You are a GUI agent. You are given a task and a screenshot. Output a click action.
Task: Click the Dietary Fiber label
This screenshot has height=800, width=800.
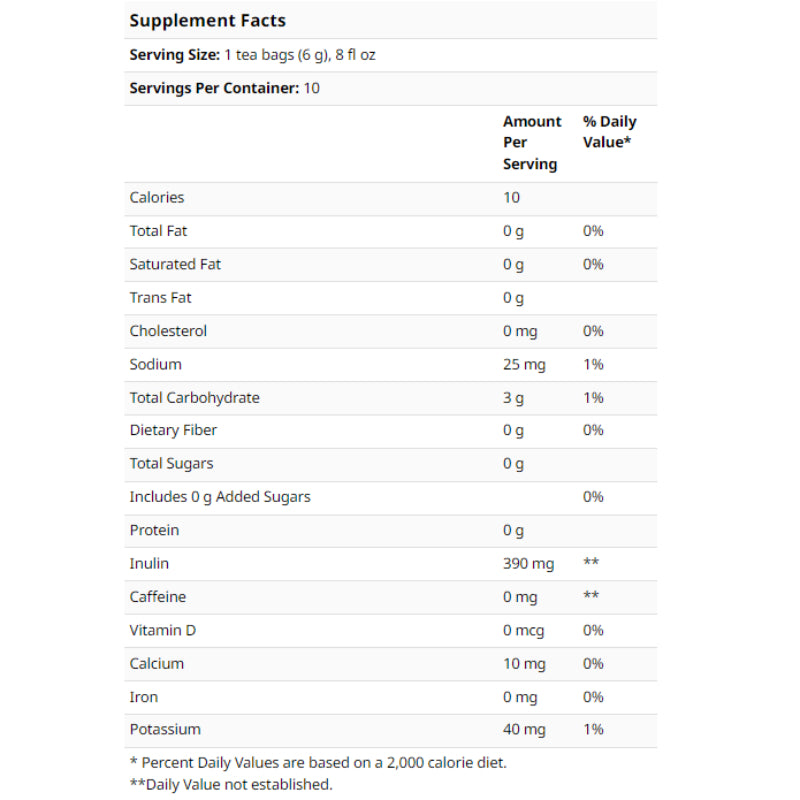(x=173, y=430)
